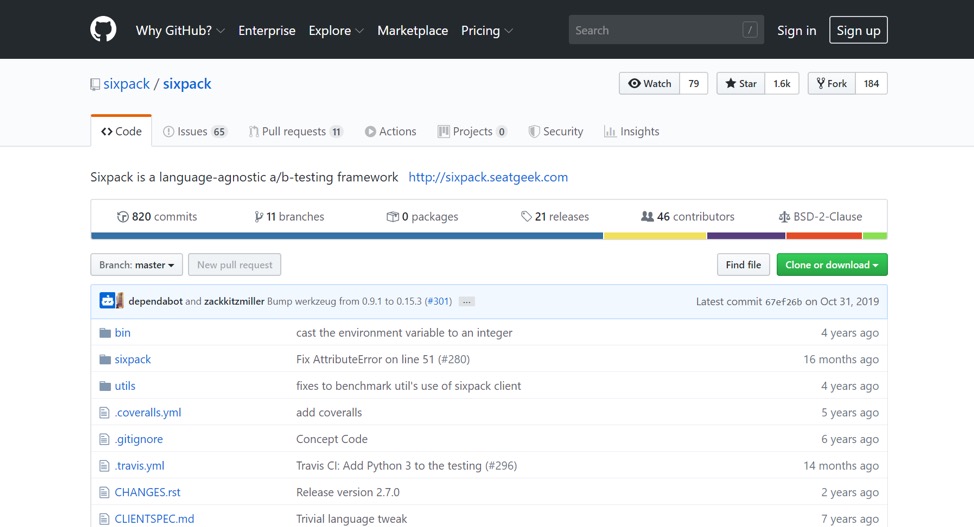Watch the sixpack repository
The width and height of the screenshot is (974, 527).
pos(649,84)
